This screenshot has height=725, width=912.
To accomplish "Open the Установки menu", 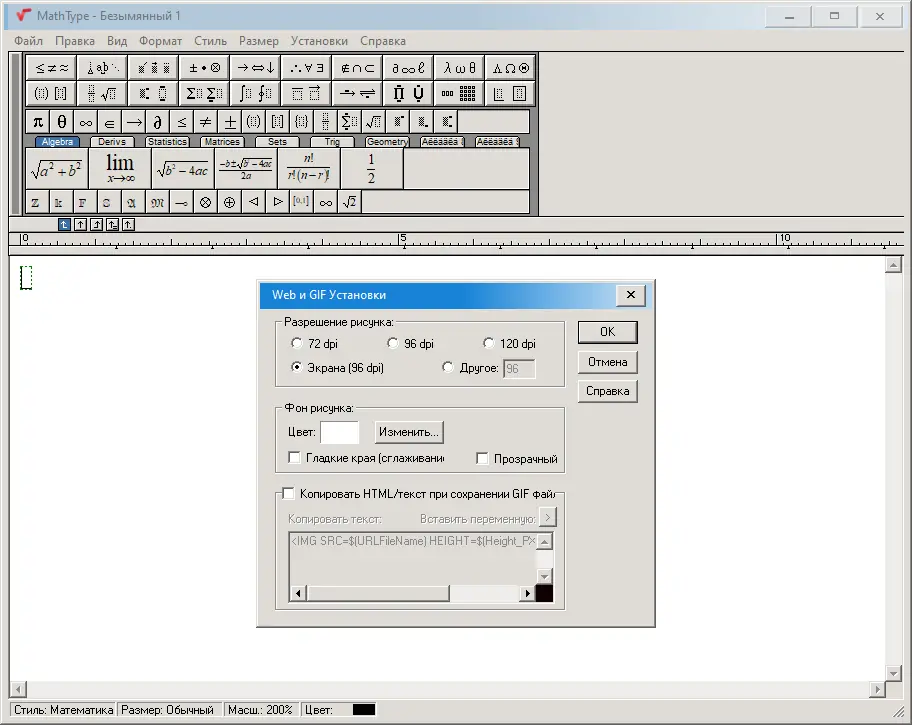I will pyautogui.click(x=319, y=41).
